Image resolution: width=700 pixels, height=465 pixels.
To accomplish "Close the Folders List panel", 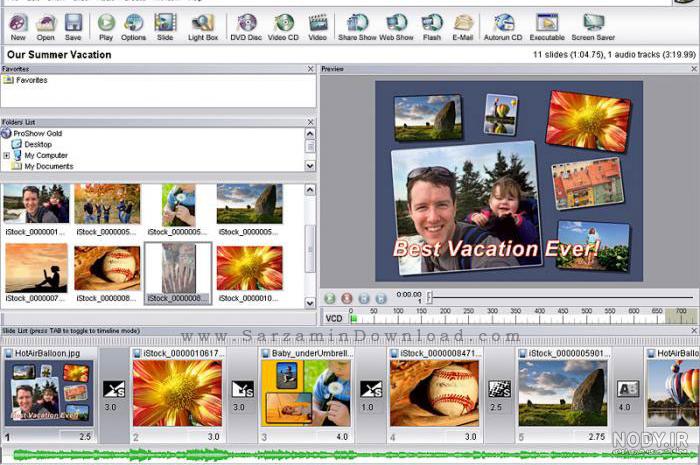I will 311,122.
